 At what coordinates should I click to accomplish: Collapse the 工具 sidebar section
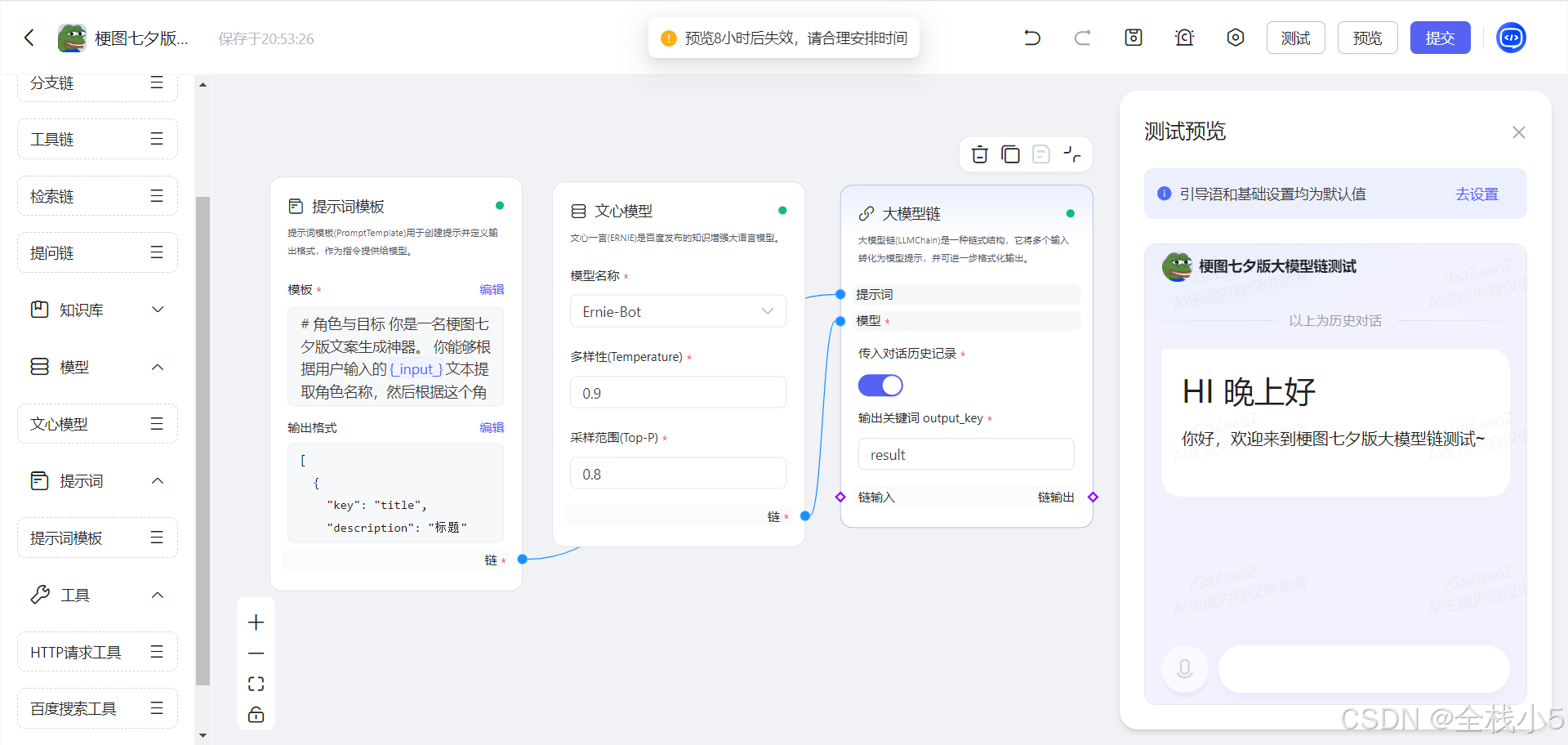158,595
